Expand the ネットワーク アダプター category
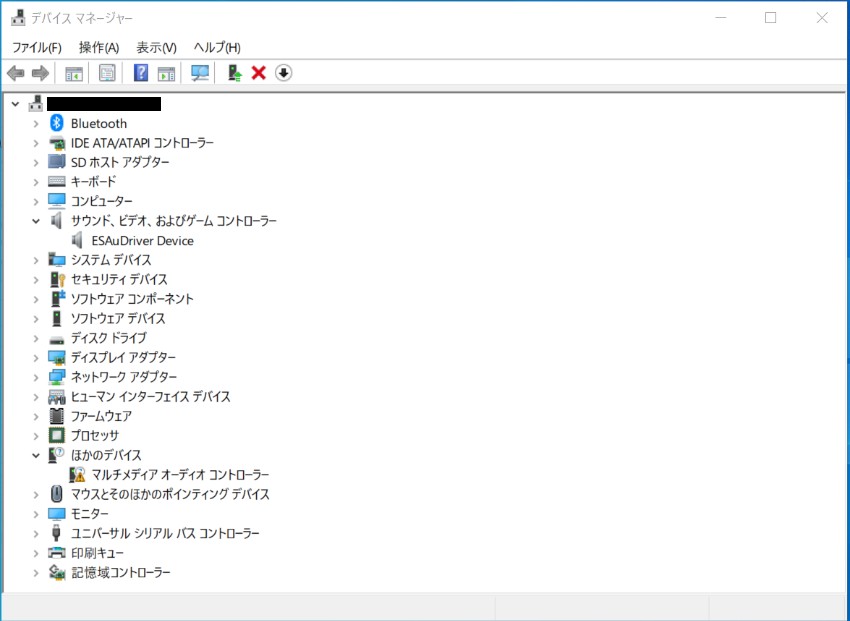The width and height of the screenshot is (850, 621). click(x=36, y=377)
